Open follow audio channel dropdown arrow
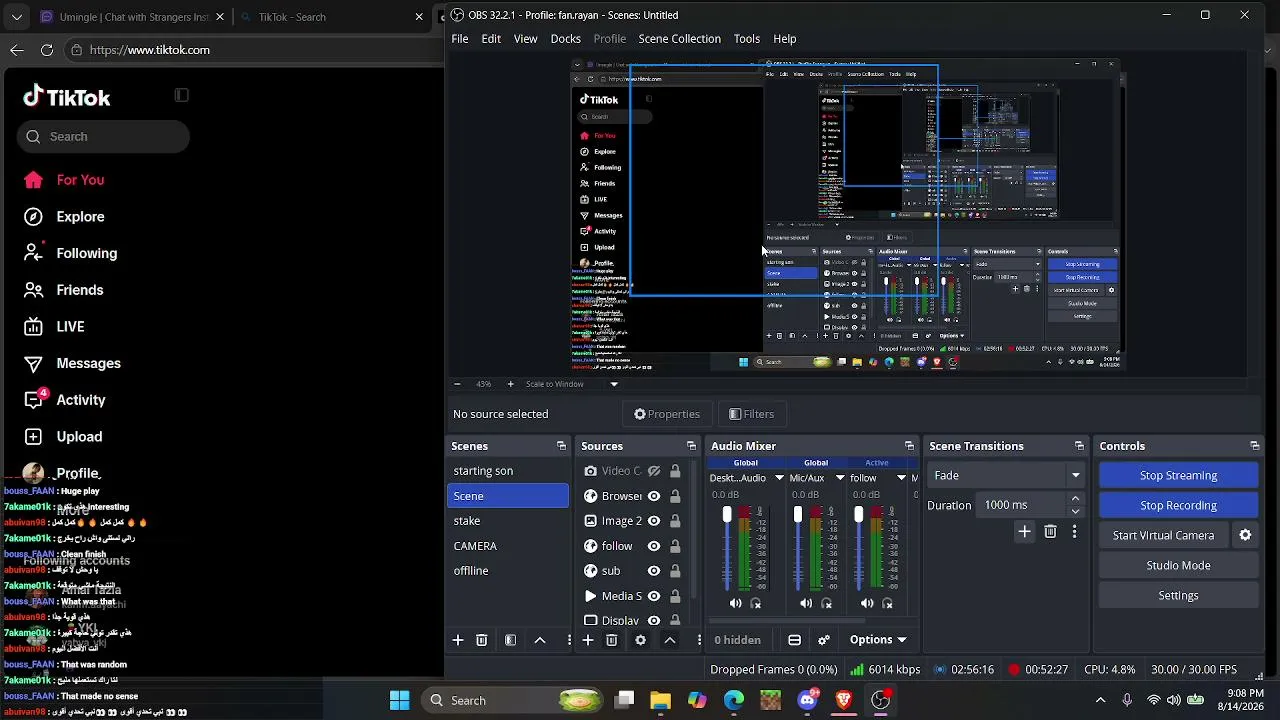Image resolution: width=1280 pixels, height=720 pixels. pos(901,478)
